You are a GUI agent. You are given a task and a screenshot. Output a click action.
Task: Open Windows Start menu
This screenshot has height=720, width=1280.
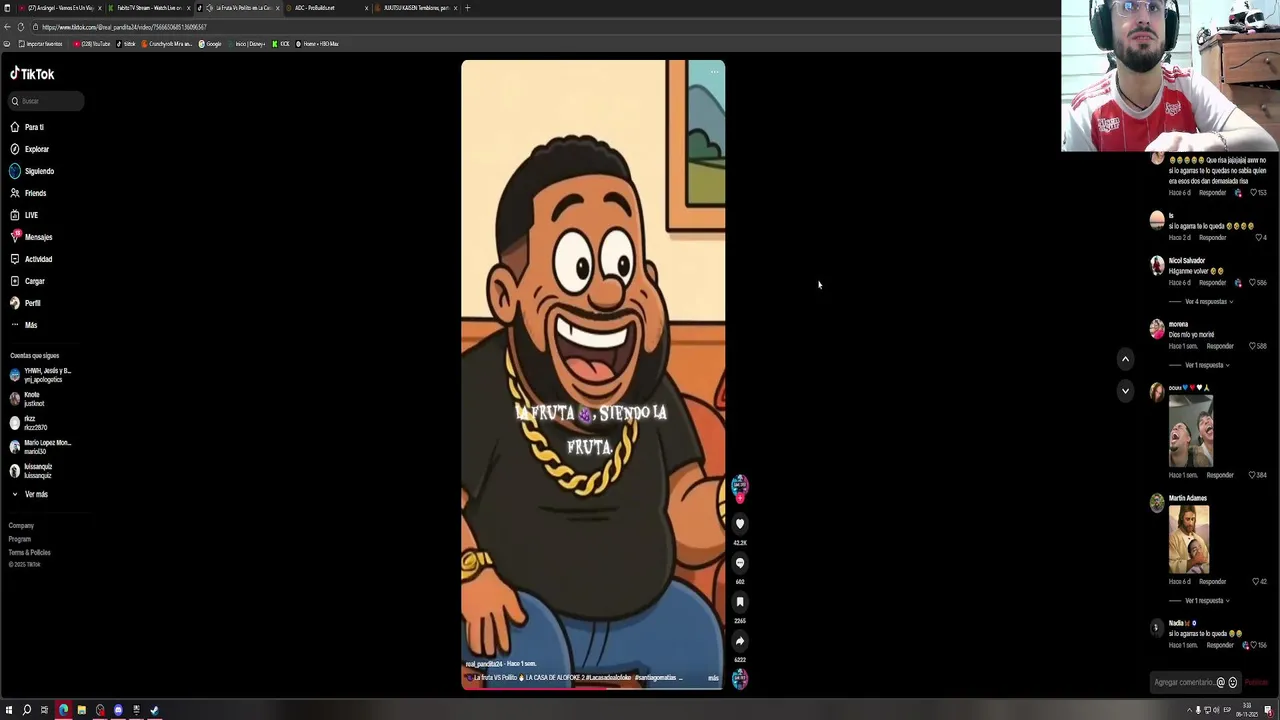(9, 710)
